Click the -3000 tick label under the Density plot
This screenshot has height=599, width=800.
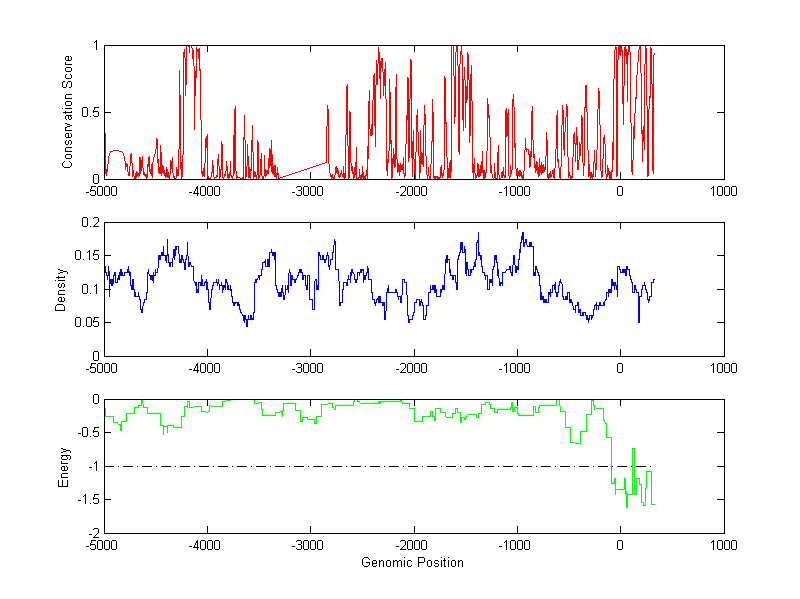pyautogui.click(x=309, y=368)
